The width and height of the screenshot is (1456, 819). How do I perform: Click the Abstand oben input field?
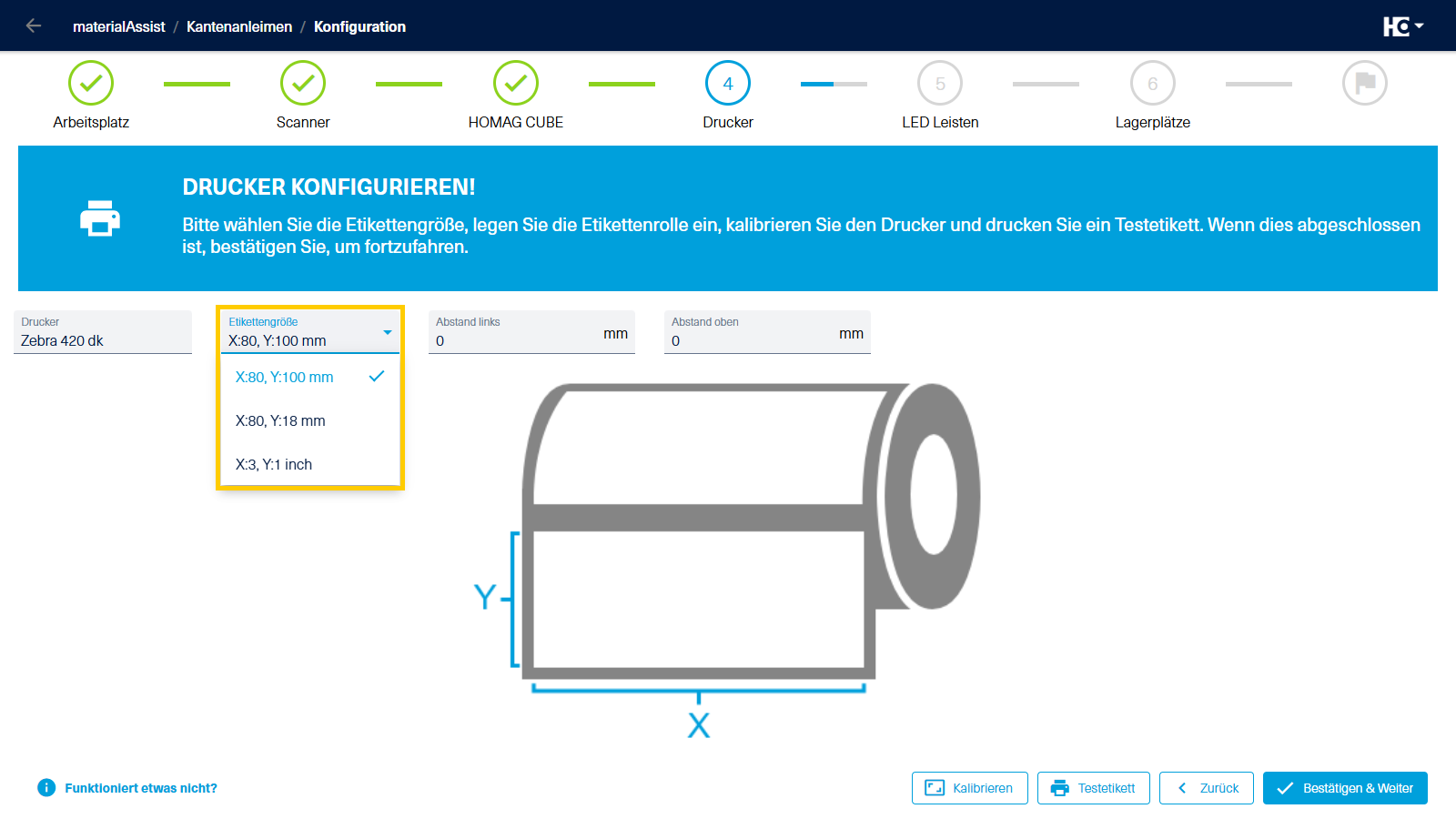[767, 332]
